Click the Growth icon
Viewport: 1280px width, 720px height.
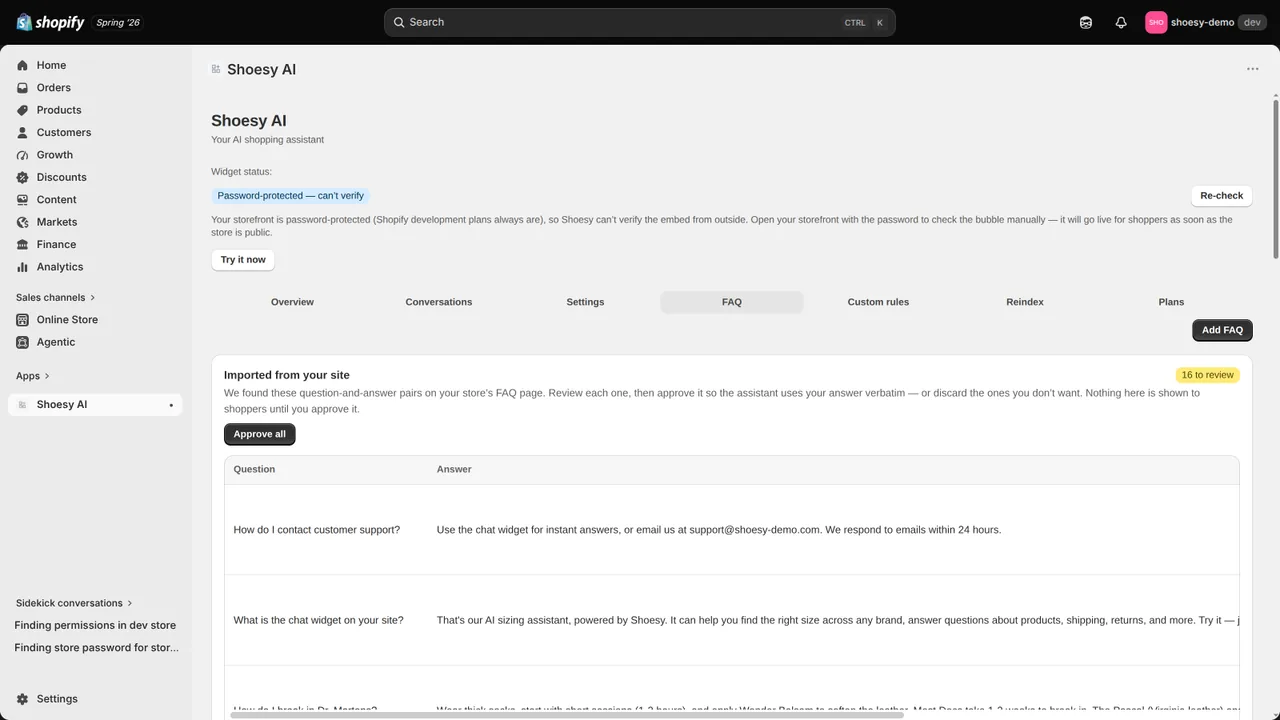click(x=22, y=155)
